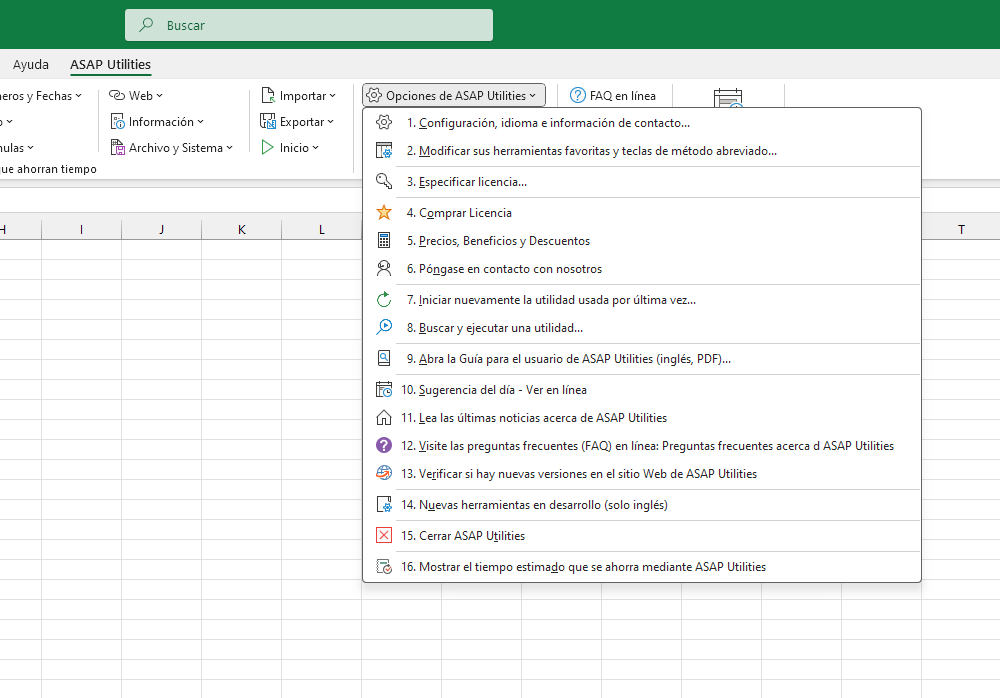Choose Lea las últimas noticias entry

[642, 418]
